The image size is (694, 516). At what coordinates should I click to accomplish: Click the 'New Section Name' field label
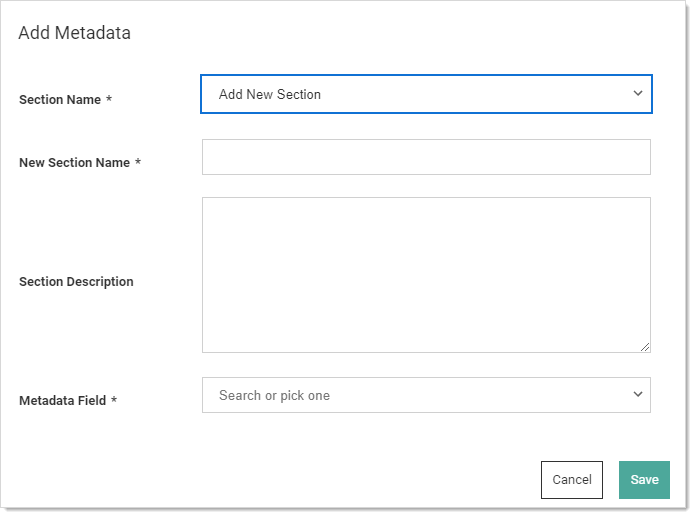pos(74,162)
